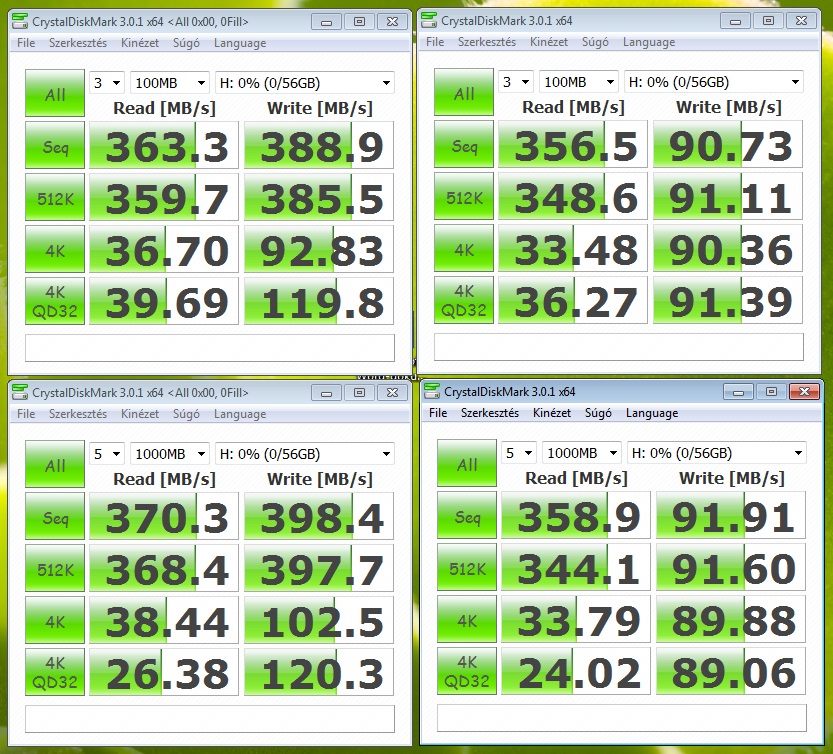The height and width of the screenshot is (754, 833).
Task: Run All tests in the window with Seq read 370.3
Action: click(x=55, y=464)
